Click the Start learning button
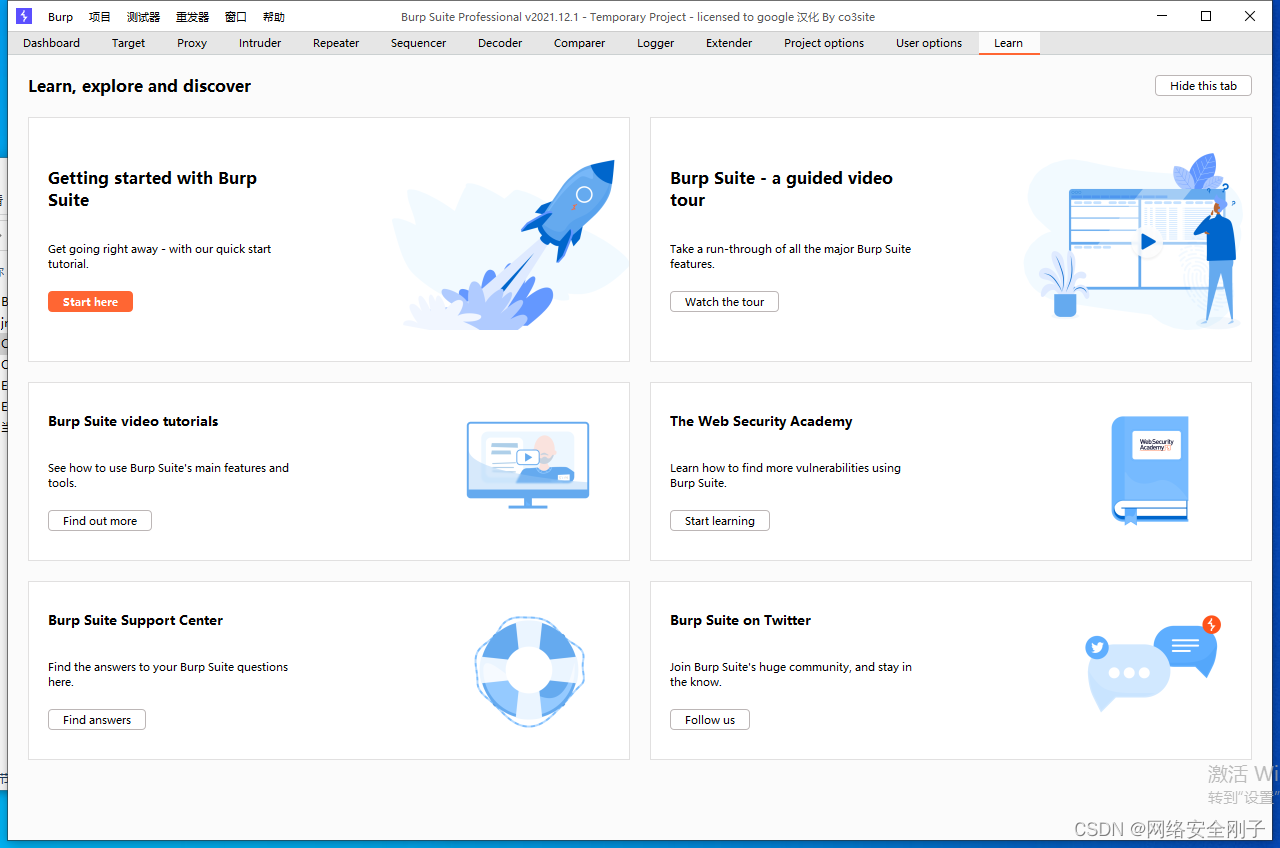 click(x=720, y=521)
